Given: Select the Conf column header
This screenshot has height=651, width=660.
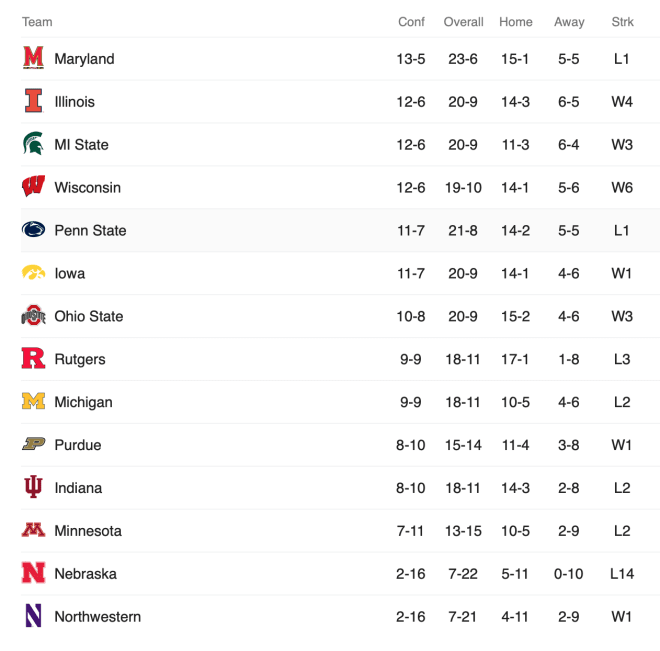Looking at the screenshot, I should click(x=411, y=22).
